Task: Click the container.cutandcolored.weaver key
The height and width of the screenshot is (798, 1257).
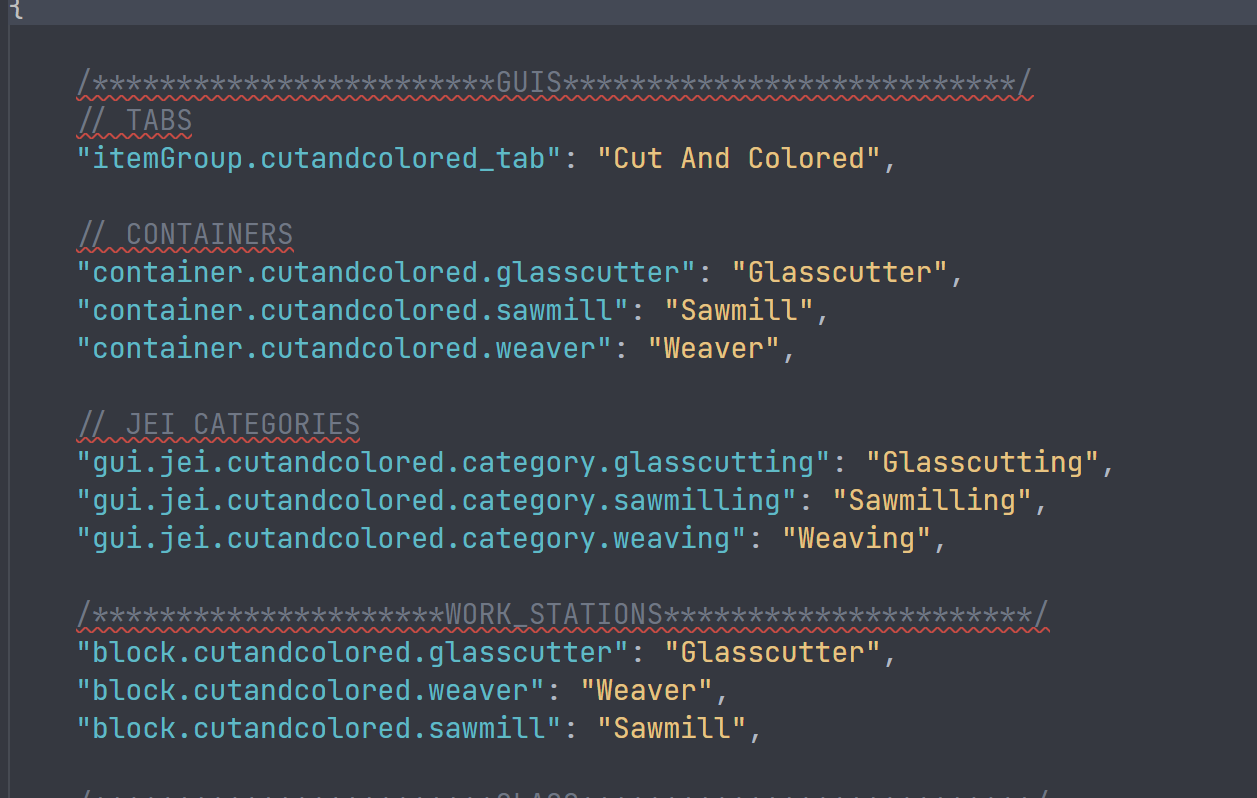Action: (343, 348)
